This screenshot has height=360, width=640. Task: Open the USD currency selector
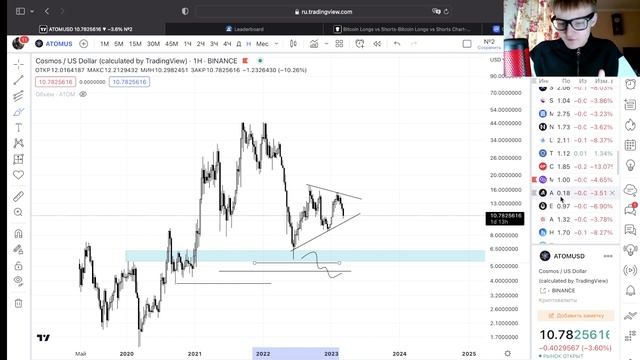495,60
